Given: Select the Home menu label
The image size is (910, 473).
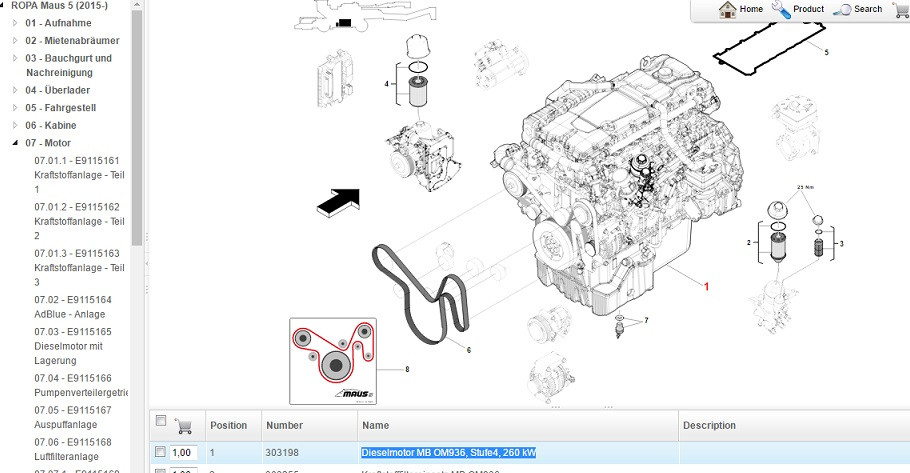Looking at the screenshot, I should click(x=751, y=9).
